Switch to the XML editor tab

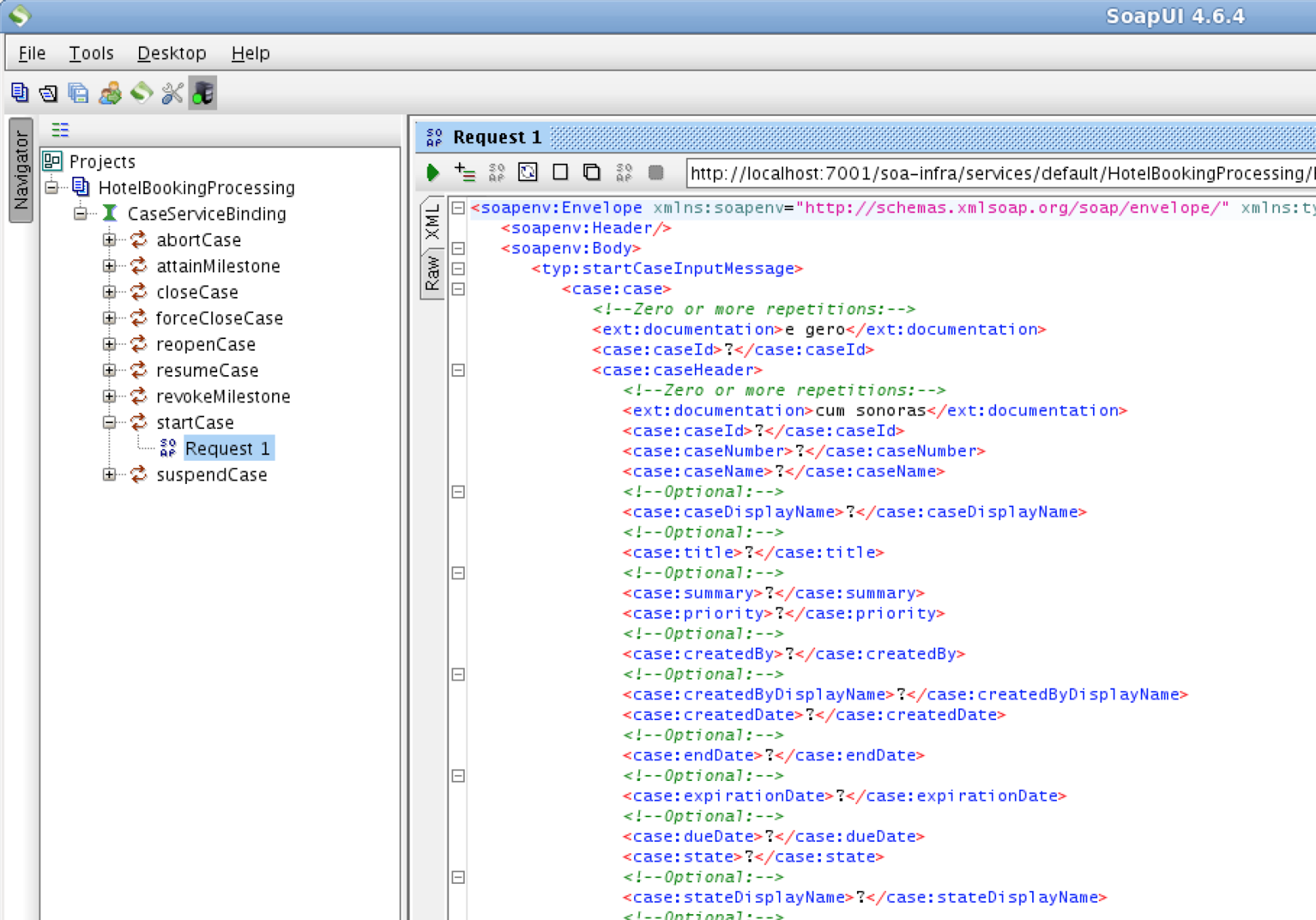[433, 223]
